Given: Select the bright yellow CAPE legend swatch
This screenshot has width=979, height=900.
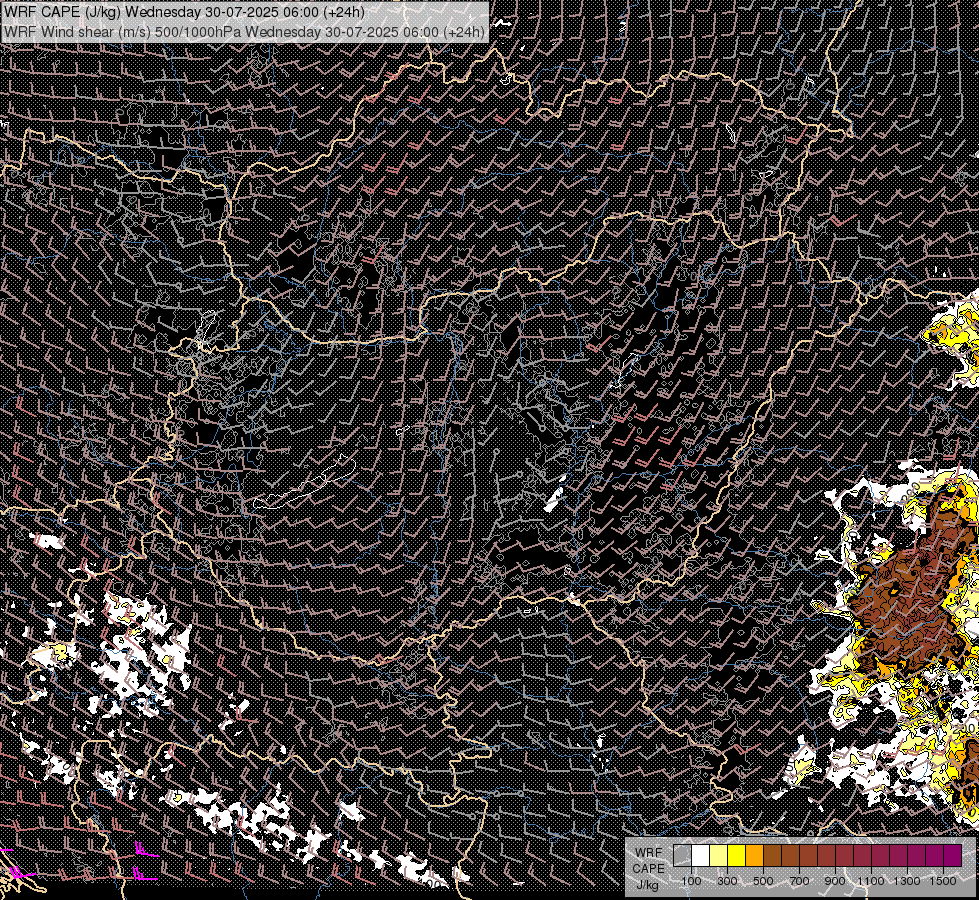Looking at the screenshot, I should [x=737, y=855].
